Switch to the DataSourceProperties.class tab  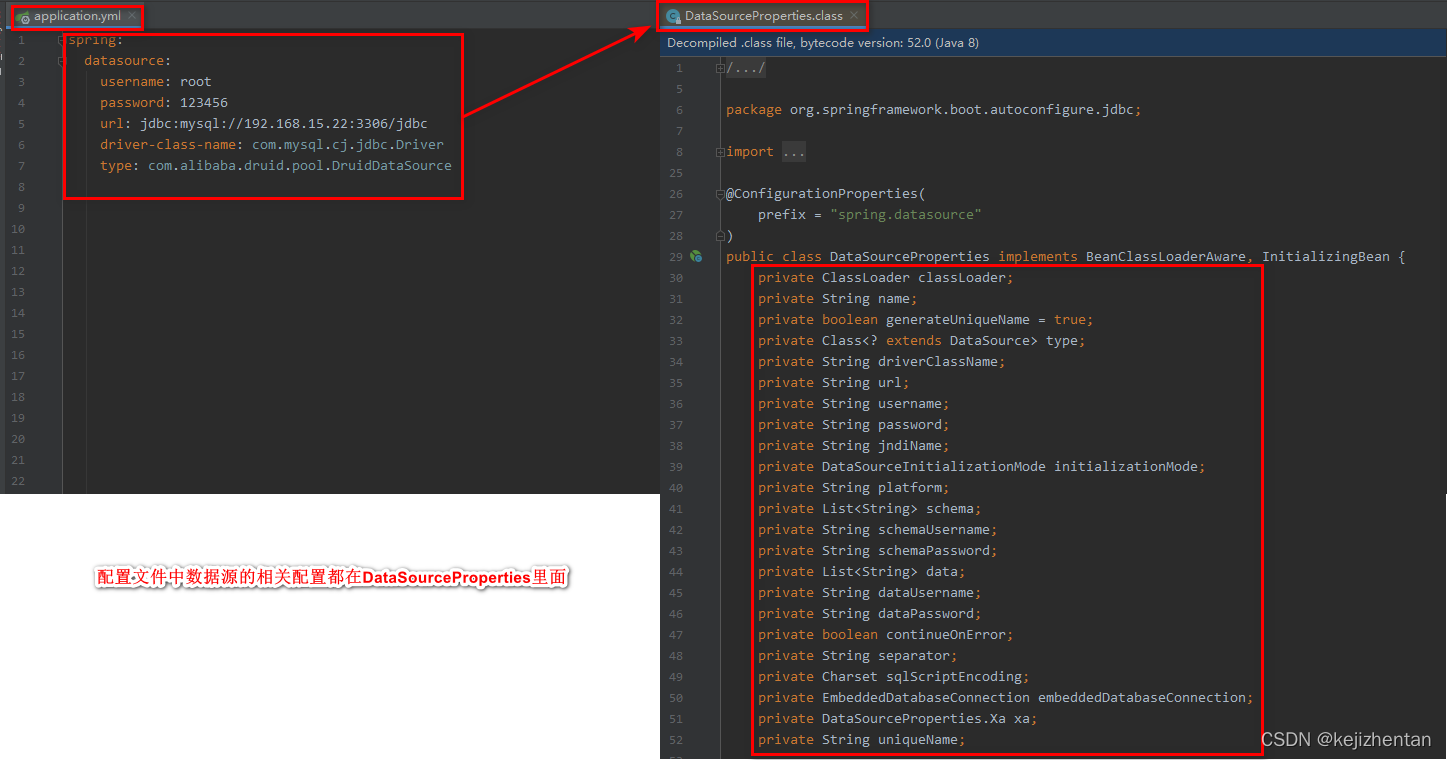(764, 16)
